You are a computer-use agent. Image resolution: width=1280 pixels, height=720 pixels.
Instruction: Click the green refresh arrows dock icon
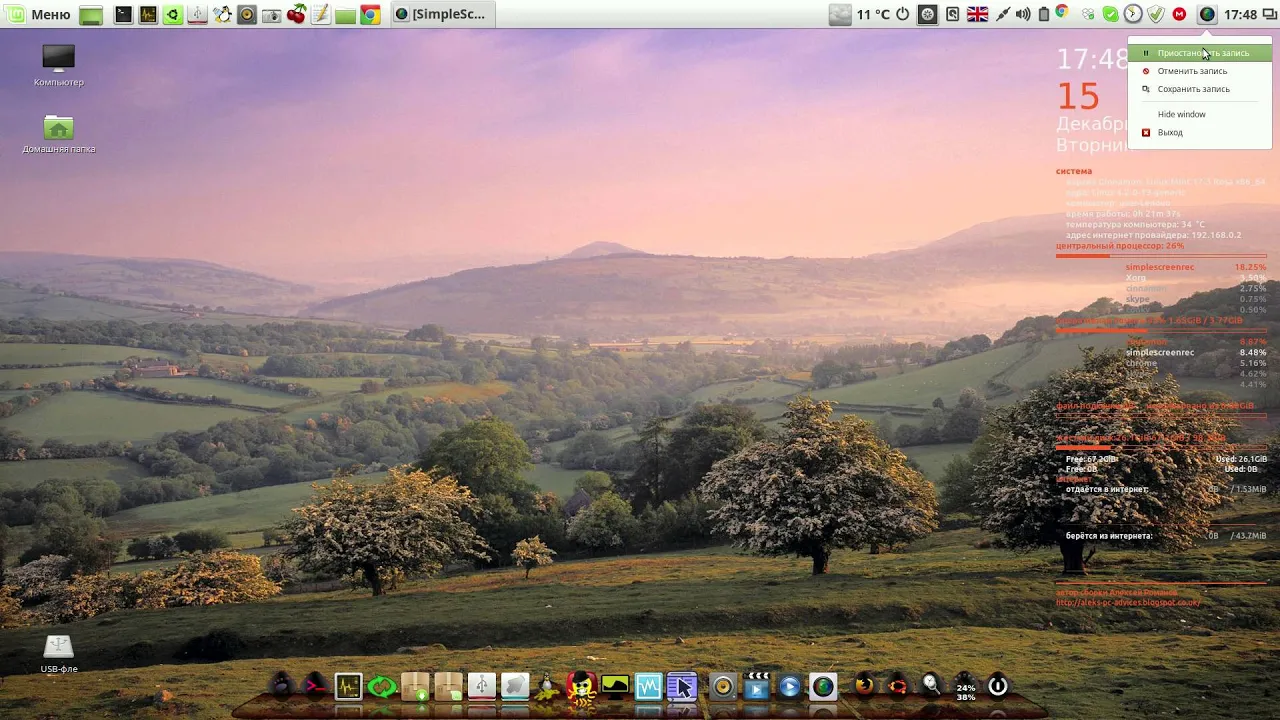pos(382,686)
